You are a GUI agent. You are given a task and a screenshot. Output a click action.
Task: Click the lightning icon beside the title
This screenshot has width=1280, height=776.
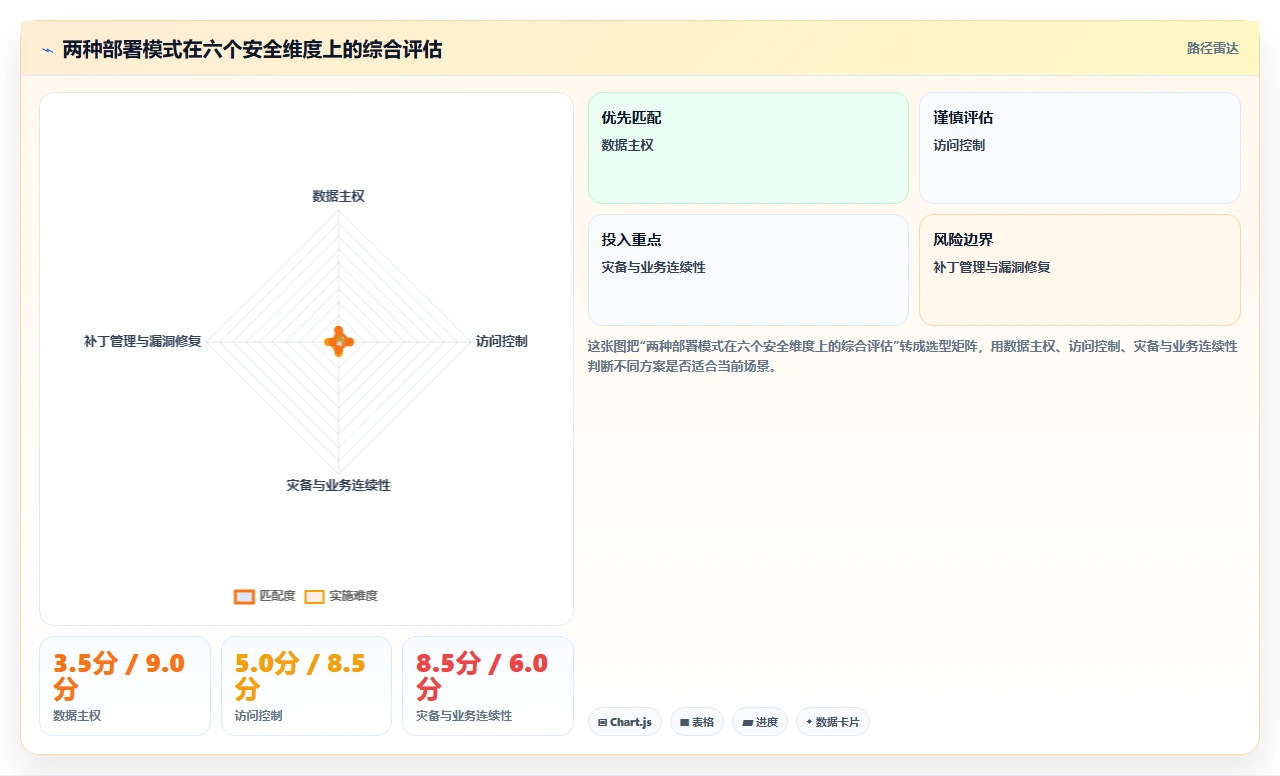47,50
